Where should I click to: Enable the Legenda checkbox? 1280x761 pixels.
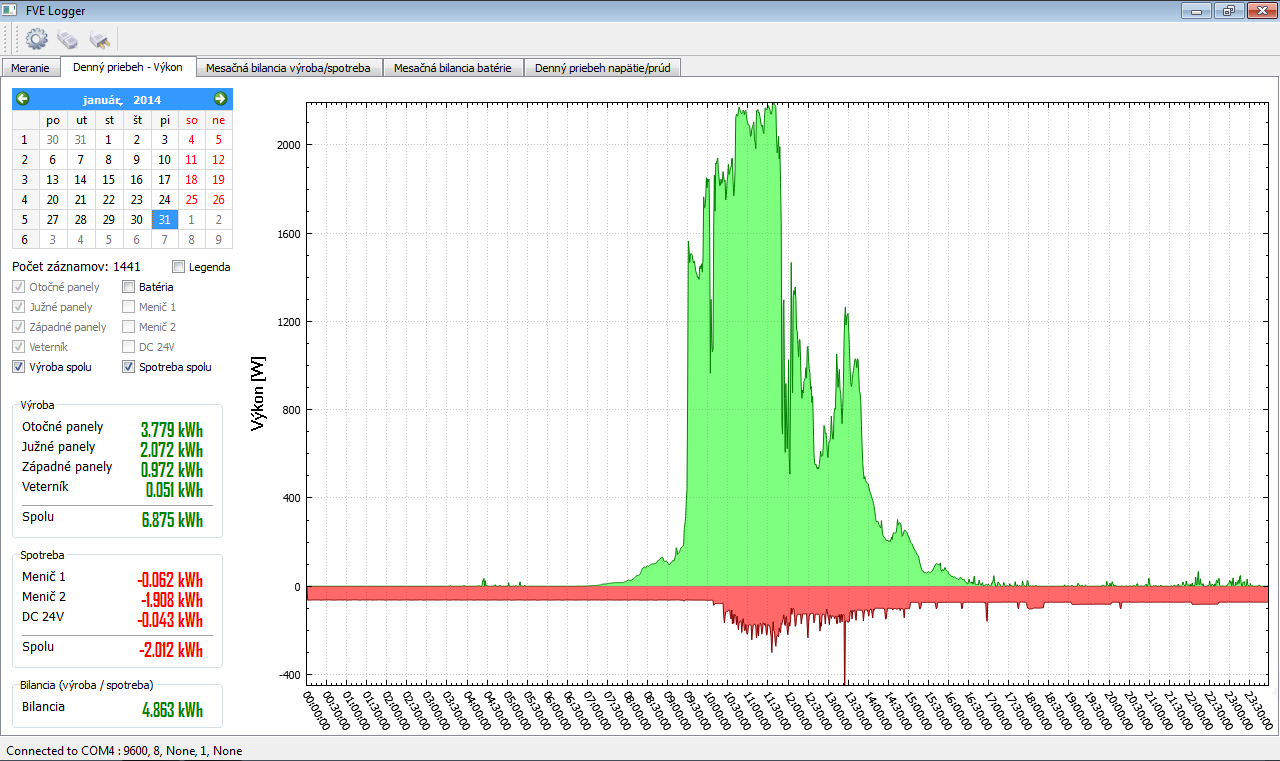pos(179,267)
